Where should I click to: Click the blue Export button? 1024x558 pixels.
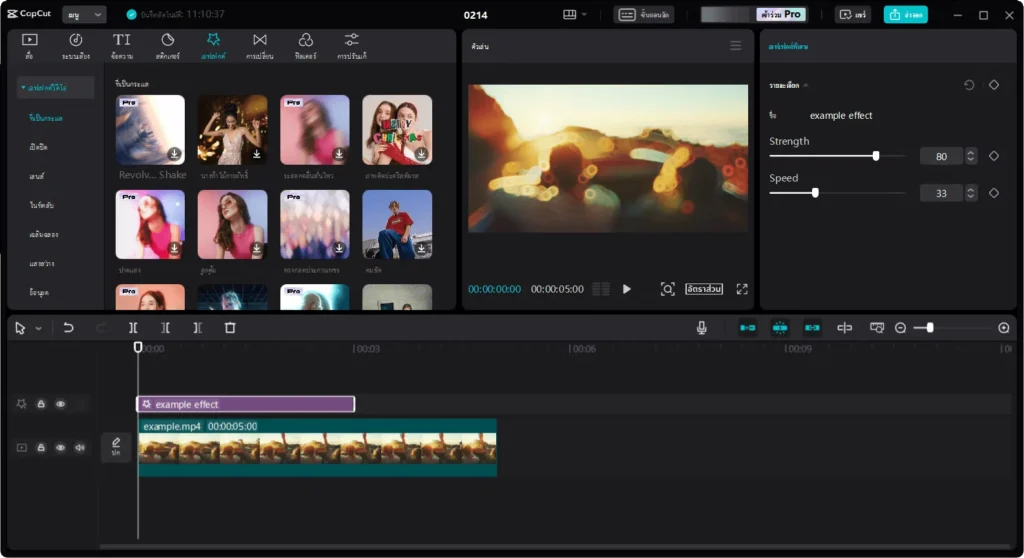[x=905, y=15]
